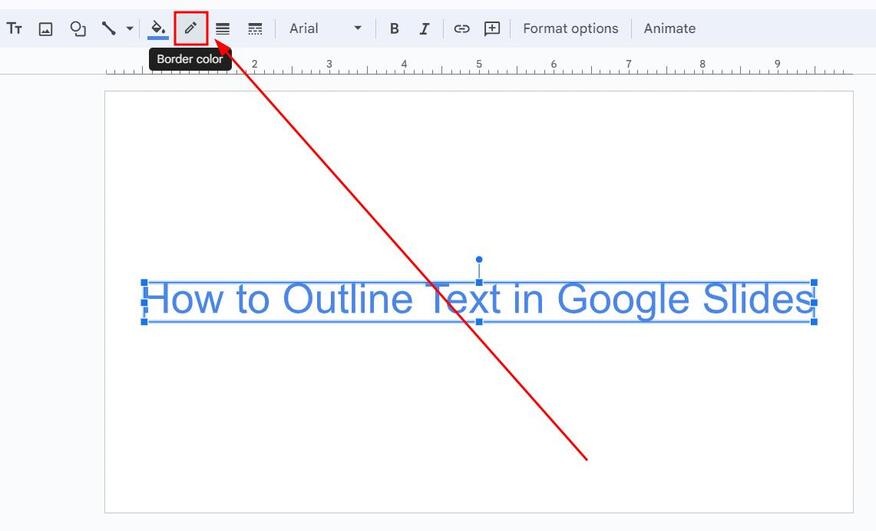Screen dimensions: 876x531
Task: Insert a link with the chain icon
Action: 461,29
